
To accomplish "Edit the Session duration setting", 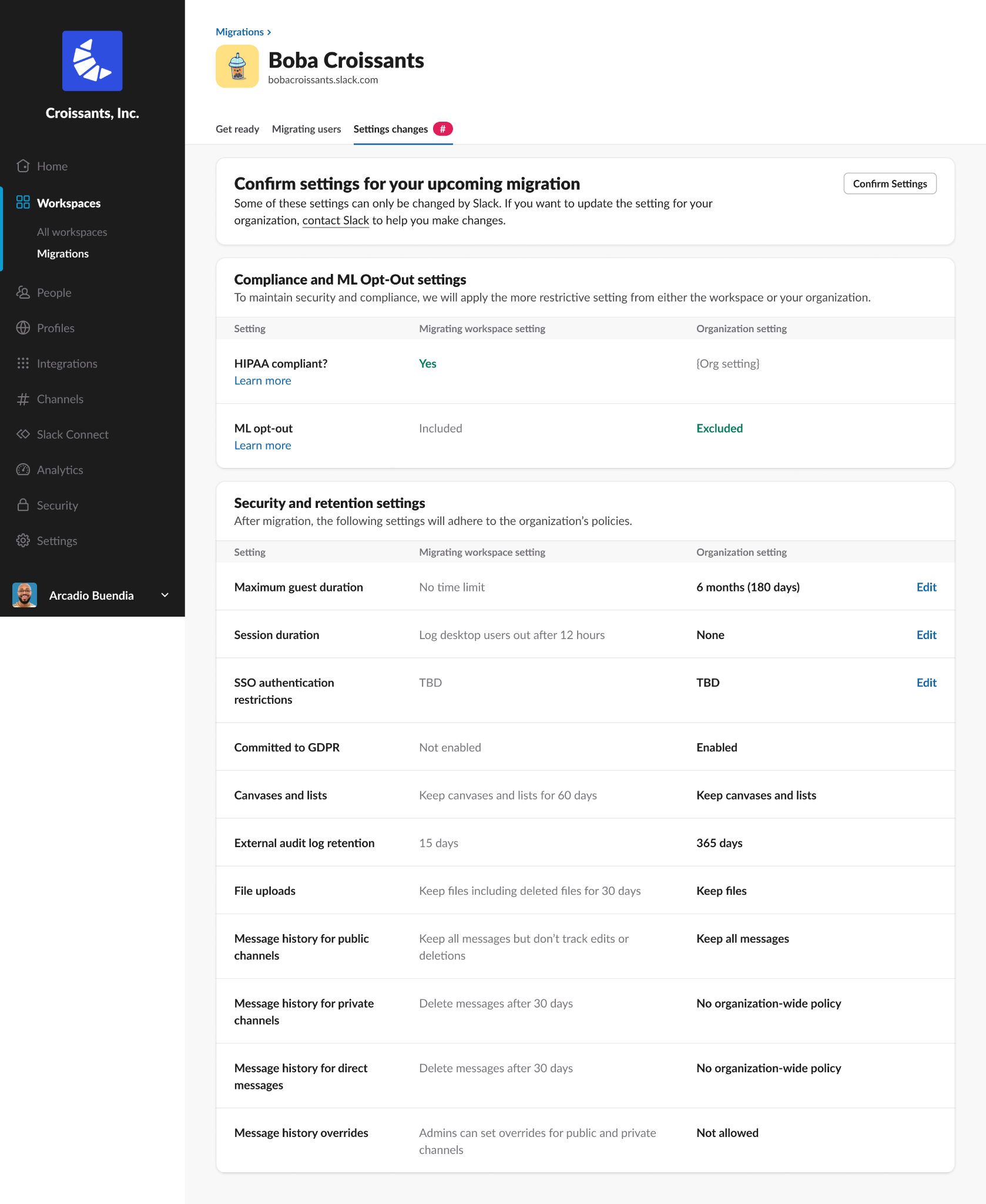I will point(926,635).
